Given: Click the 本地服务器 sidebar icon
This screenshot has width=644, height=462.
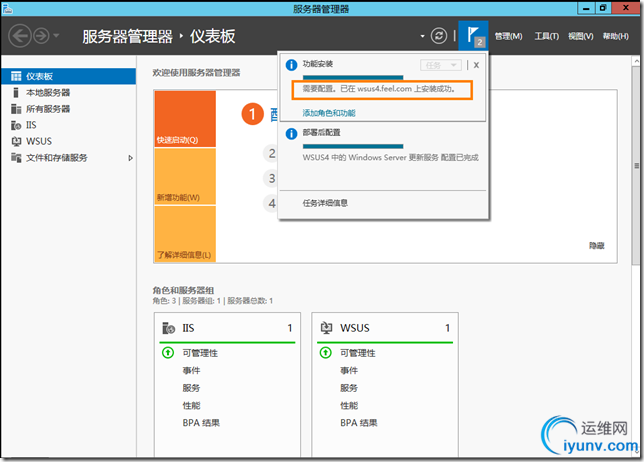Looking at the screenshot, I should coord(16,93).
